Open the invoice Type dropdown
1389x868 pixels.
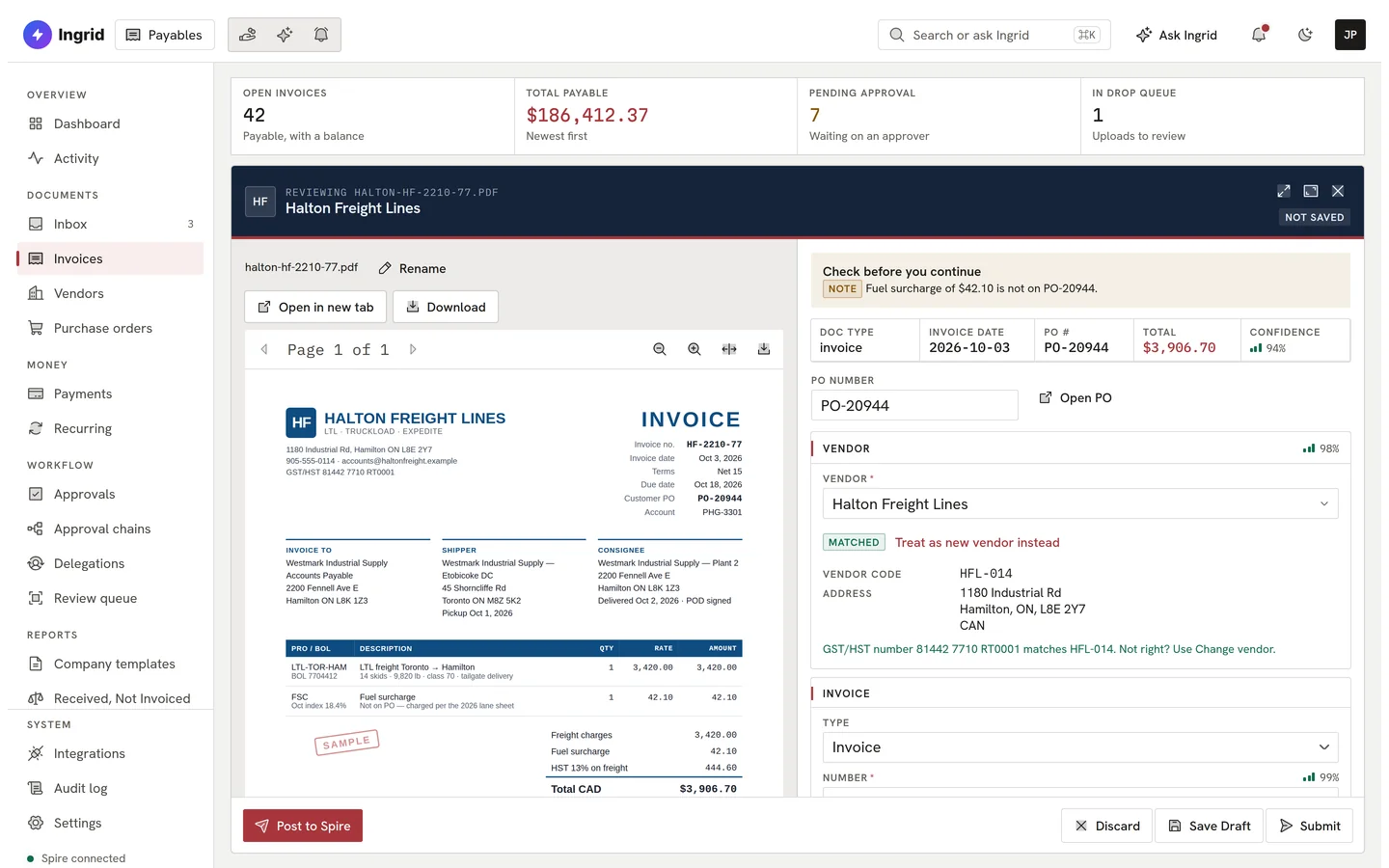tap(1080, 746)
